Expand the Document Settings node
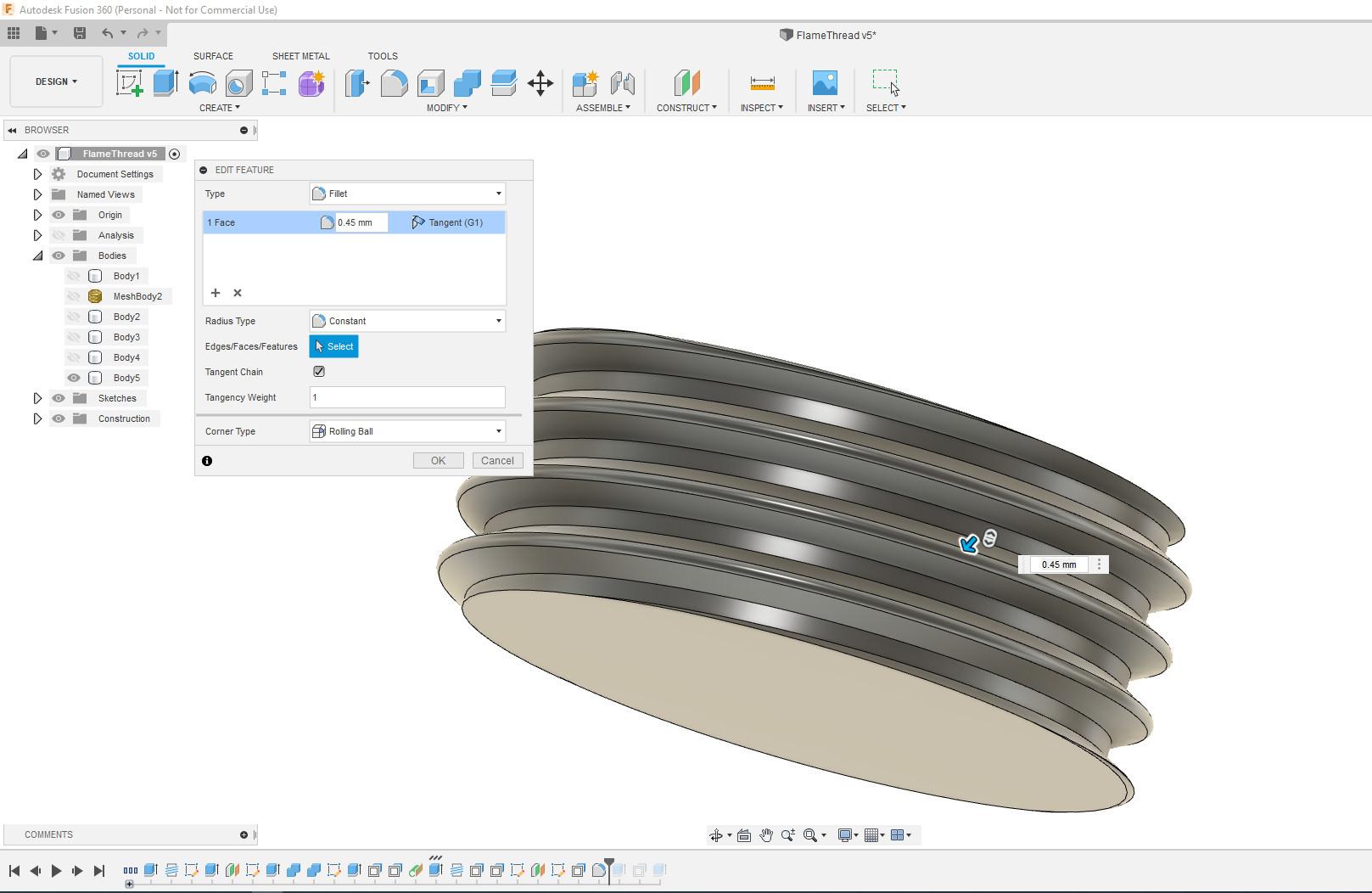The image size is (1372, 893). click(37, 174)
